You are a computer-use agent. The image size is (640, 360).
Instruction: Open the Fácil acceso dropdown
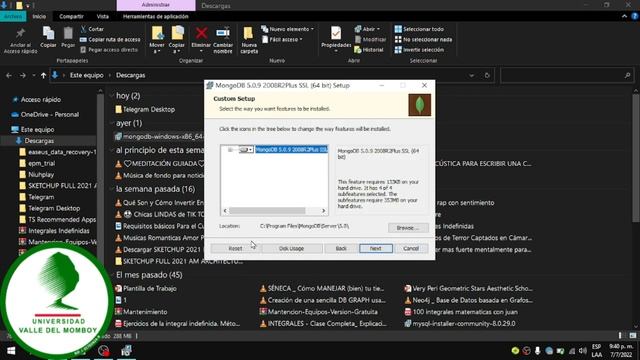(x=282, y=40)
